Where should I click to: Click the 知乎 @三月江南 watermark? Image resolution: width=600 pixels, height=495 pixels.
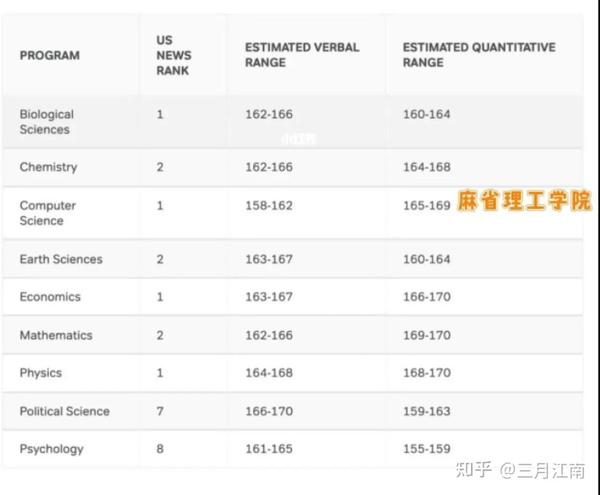(x=520, y=470)
